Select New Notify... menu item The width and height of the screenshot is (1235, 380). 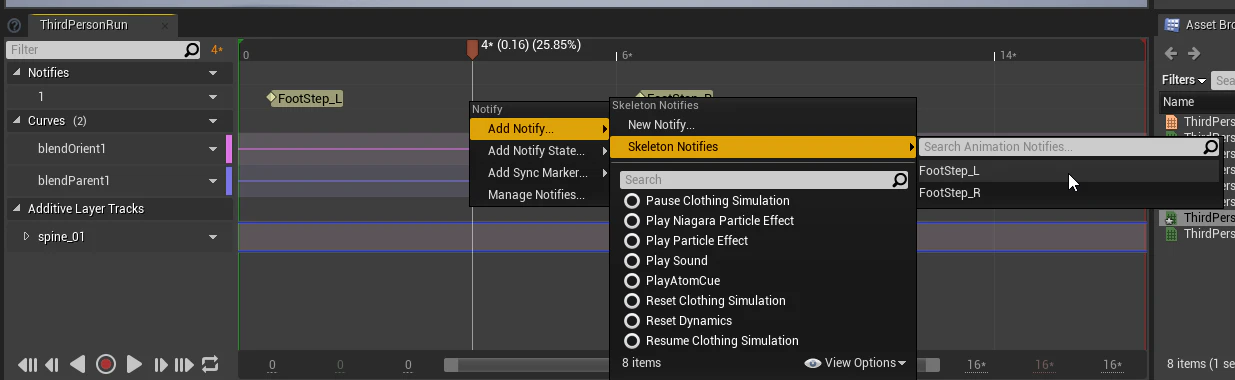tap(763, 125)
